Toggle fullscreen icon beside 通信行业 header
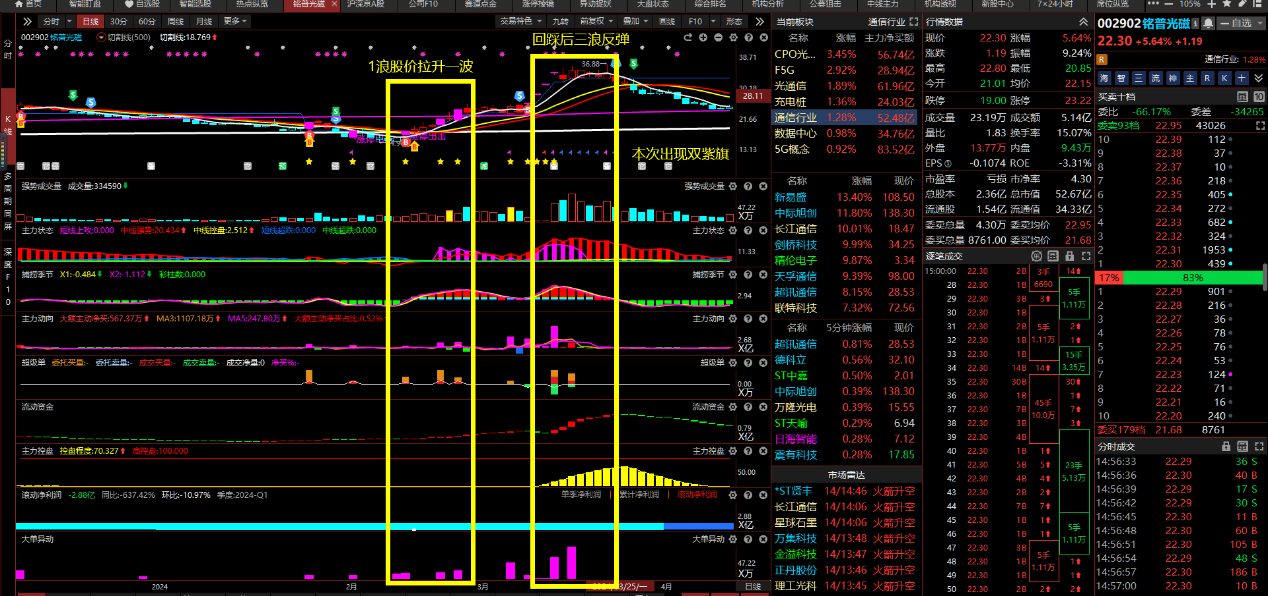The width and height of the screenshot is (1268, 596). click(x=913, y=21)
